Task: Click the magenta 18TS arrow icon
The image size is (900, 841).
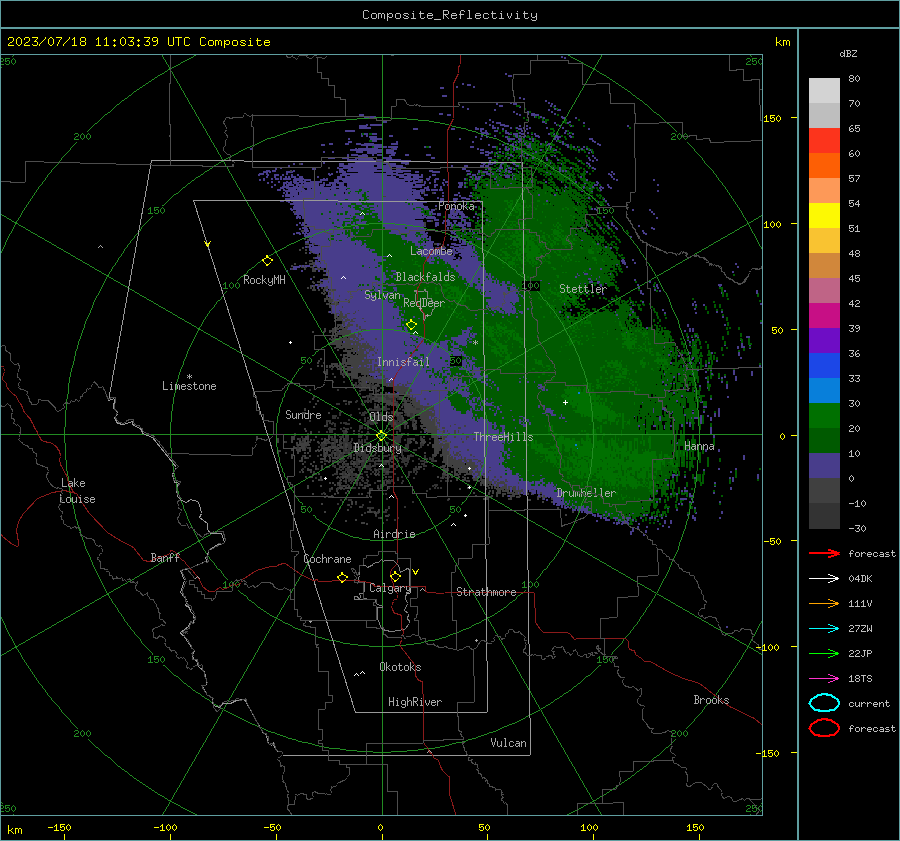Action: 824,679
